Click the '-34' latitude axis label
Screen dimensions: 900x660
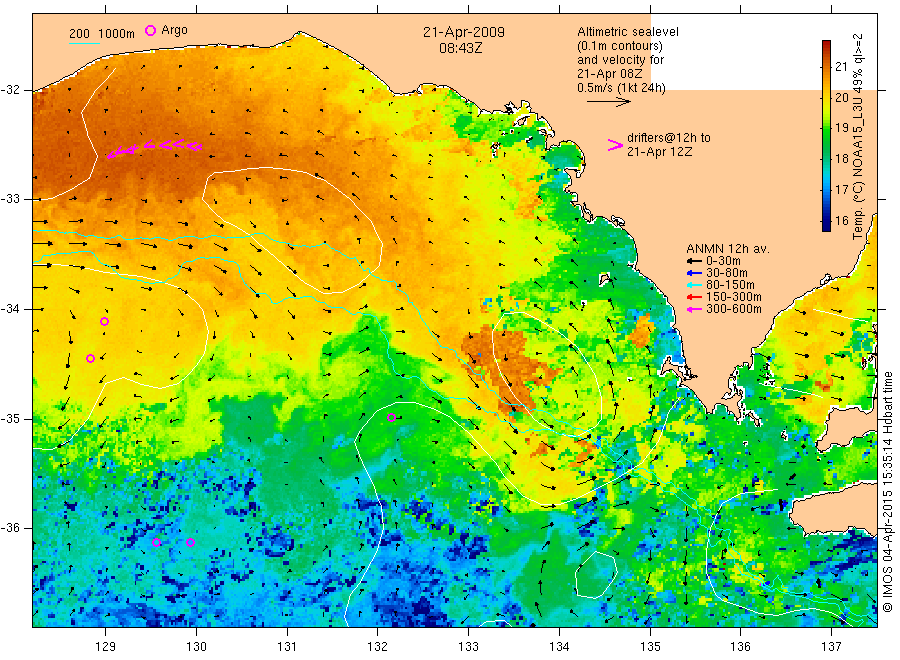tap(10, 309)
